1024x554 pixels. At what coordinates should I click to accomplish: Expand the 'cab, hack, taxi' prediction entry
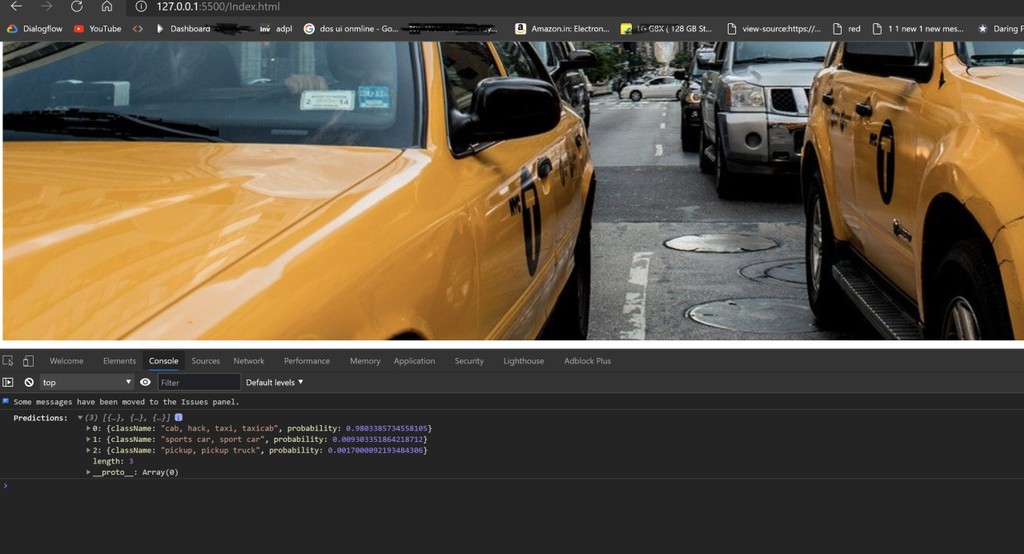tap(89, 429)
